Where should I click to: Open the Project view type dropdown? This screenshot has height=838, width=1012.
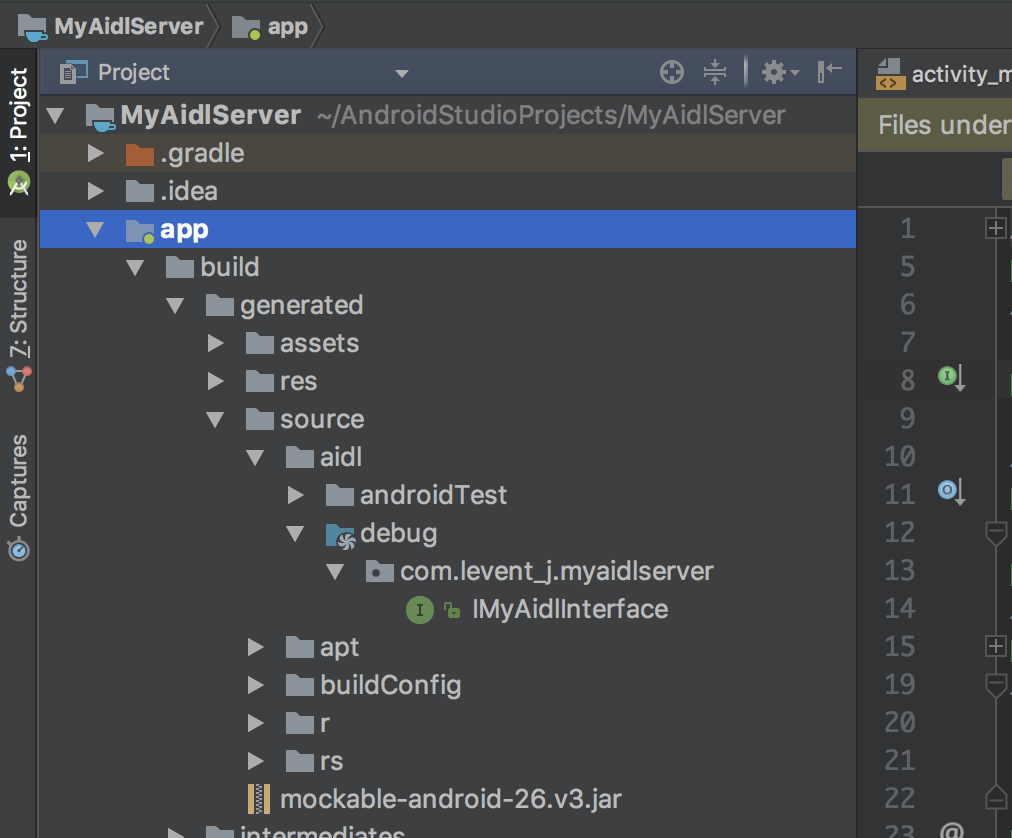point(402,73)
